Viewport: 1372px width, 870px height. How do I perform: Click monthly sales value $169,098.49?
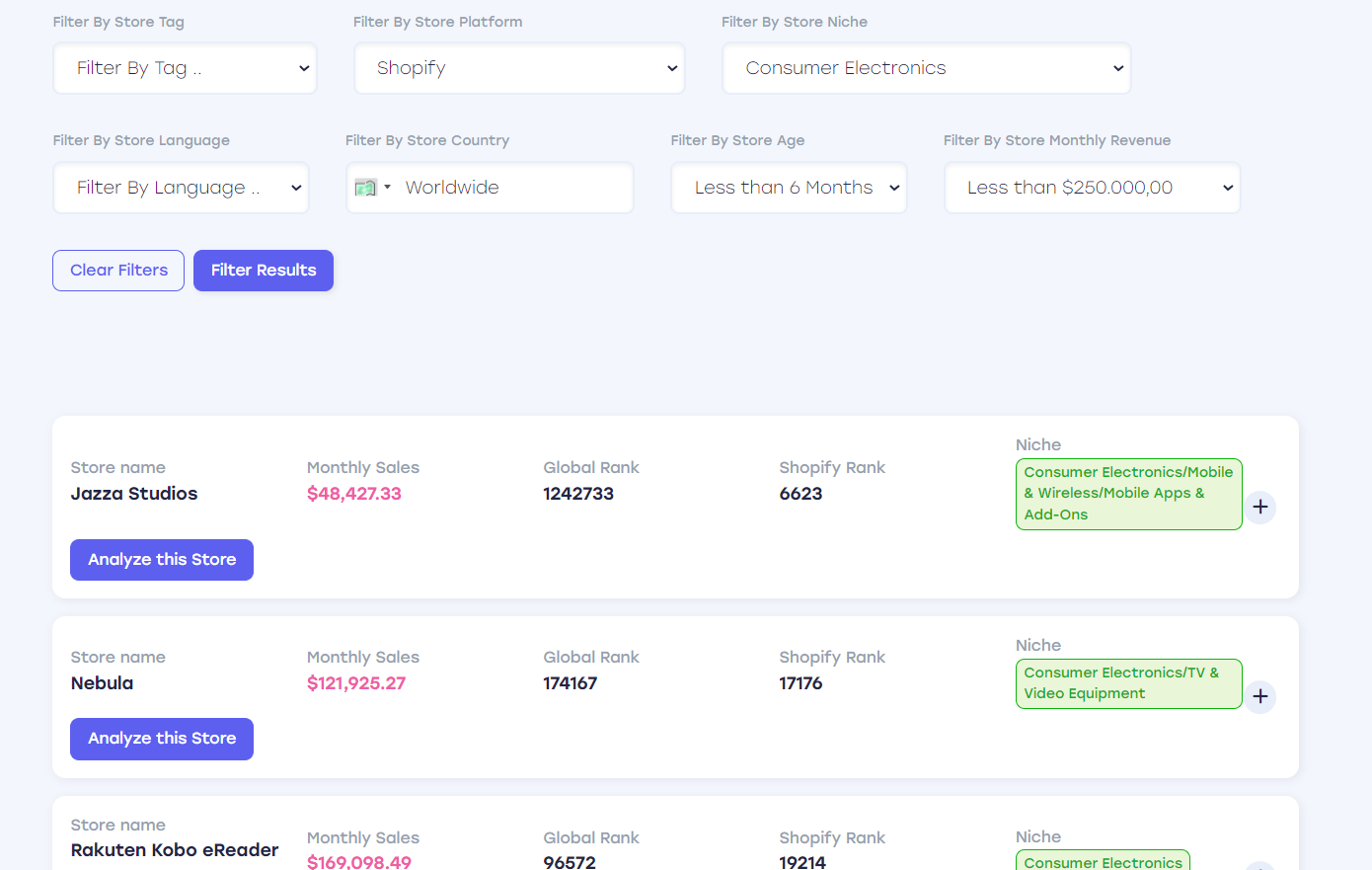tap(359, 861)
